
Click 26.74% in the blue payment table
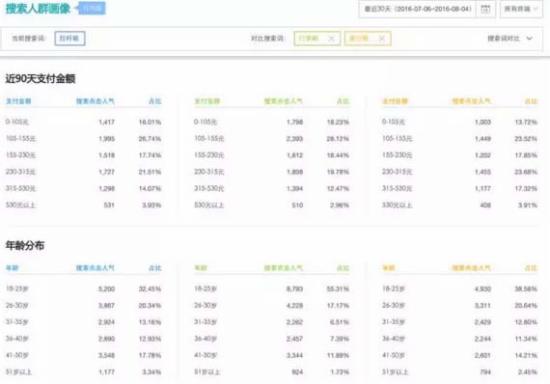pyautogui.click(x=150, y=139)
